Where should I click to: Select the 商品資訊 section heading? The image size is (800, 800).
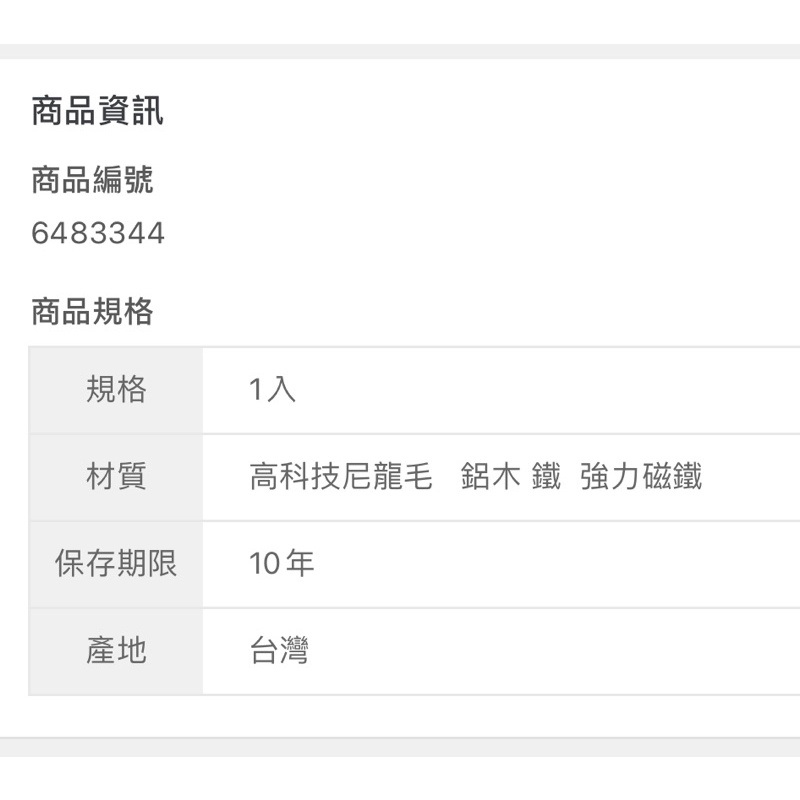(97, 111)
